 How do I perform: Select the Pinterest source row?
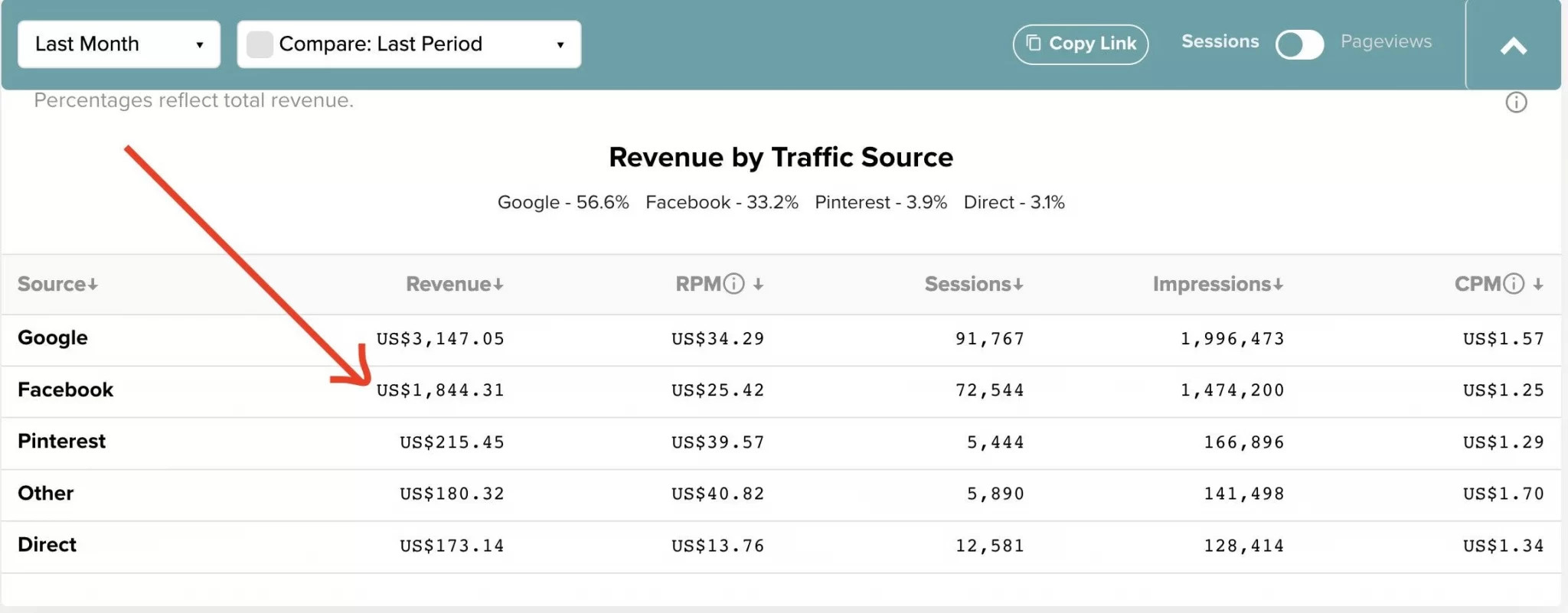point(781,442)
